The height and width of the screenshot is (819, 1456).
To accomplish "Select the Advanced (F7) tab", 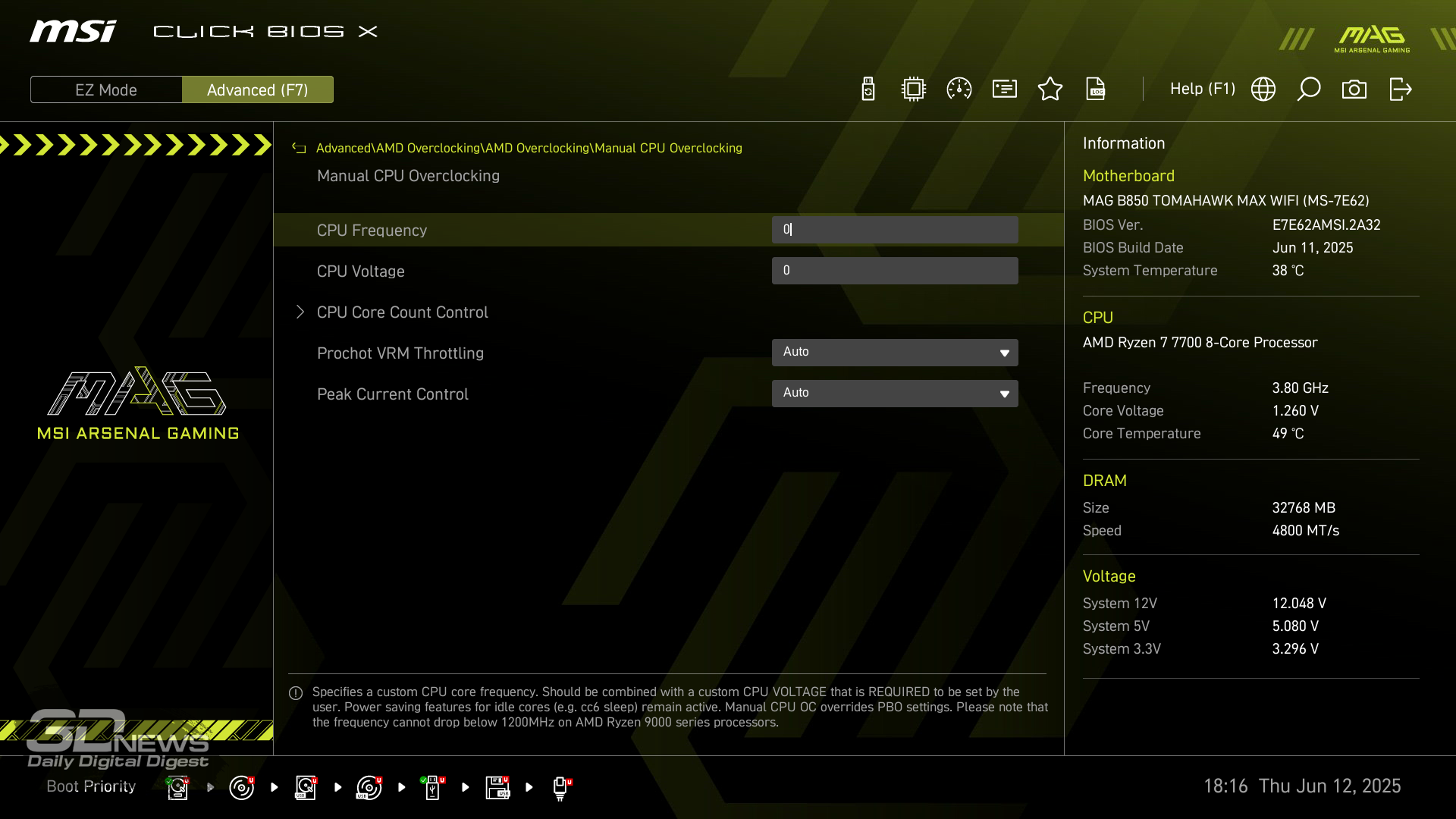I will click(x=258, y=89).
